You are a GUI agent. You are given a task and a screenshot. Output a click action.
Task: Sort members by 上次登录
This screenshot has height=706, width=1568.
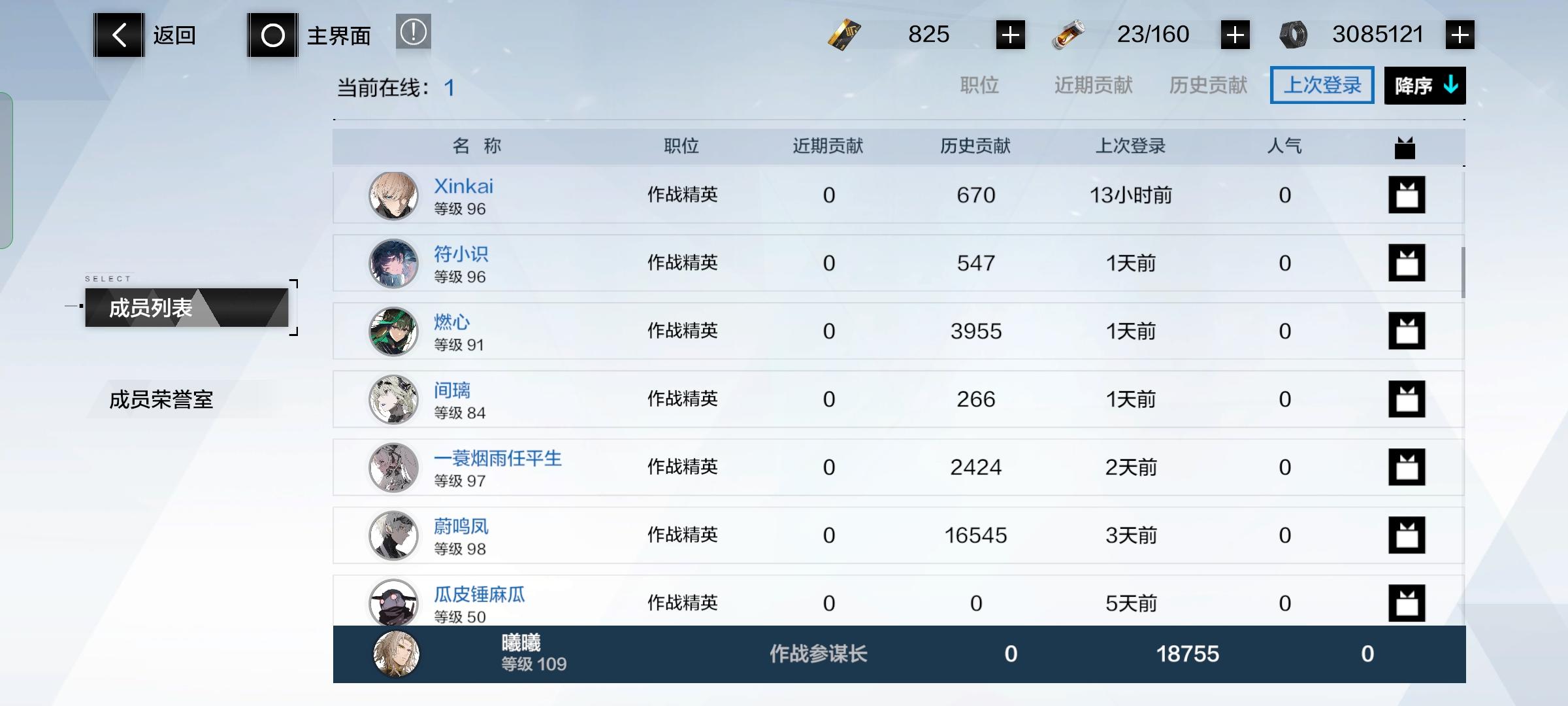(x=1322, y=85)
